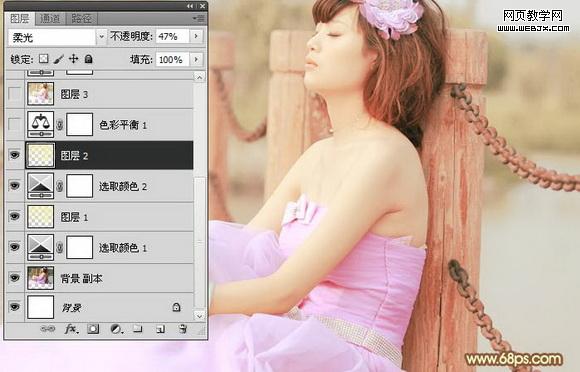Select layer name 图层 2

[74, 156]
